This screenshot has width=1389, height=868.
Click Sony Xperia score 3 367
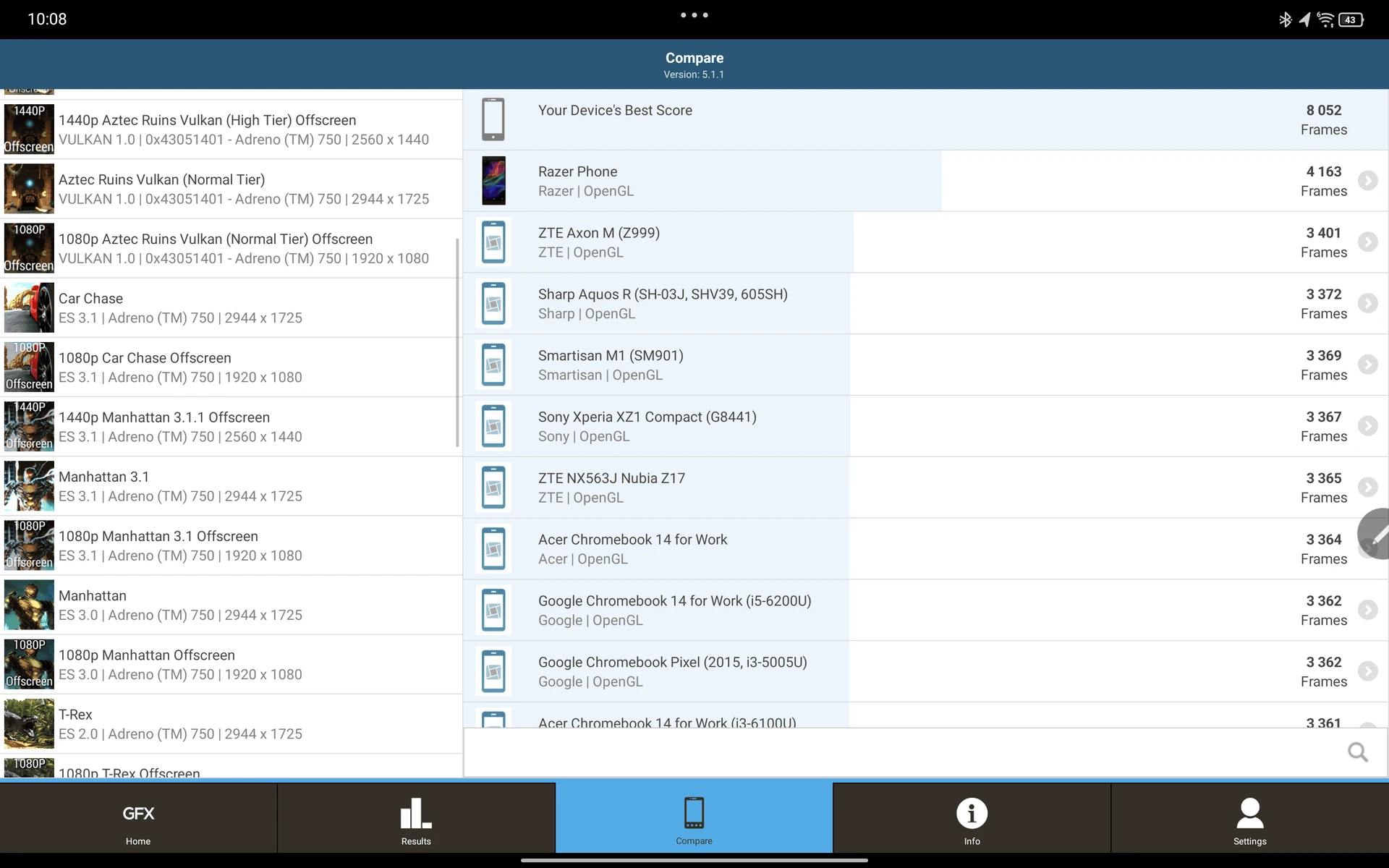(1324, 417)
